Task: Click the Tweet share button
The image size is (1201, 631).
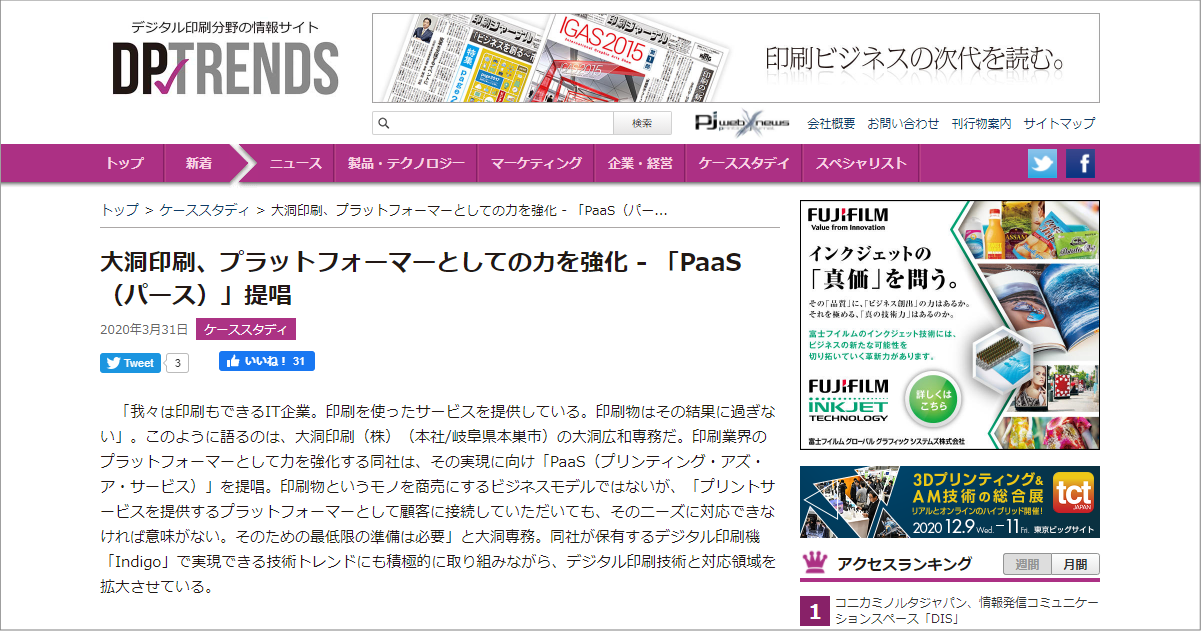Action: [x=130, y=363]
